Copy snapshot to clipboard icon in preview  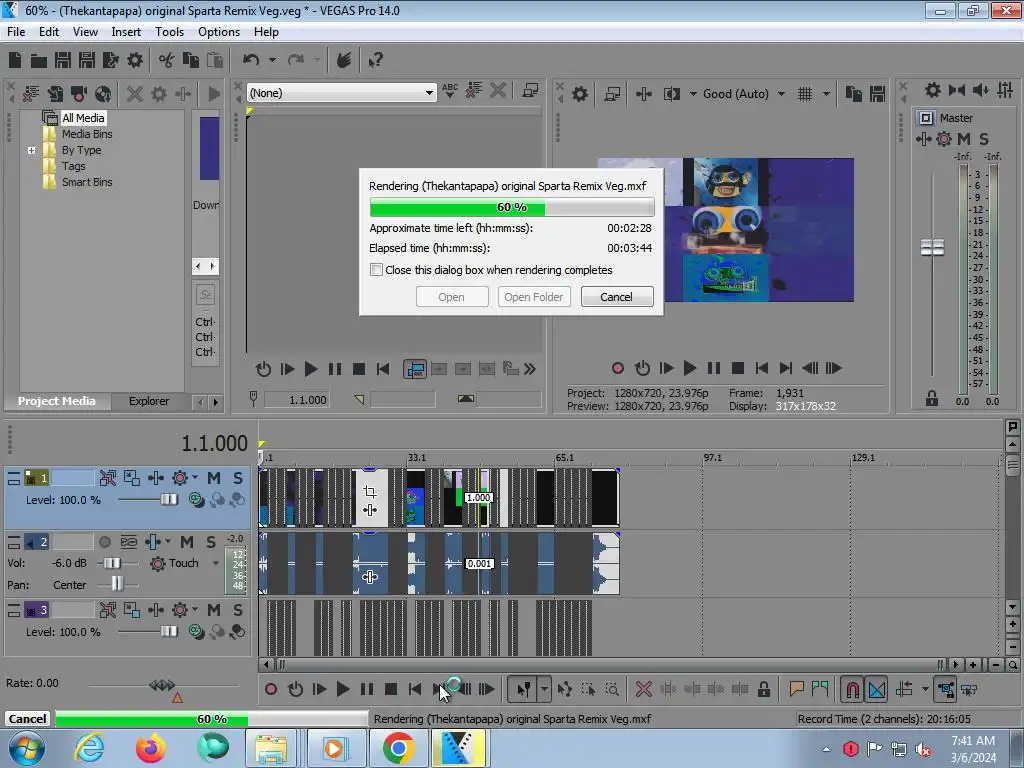pyautogui.click(x=854, y=94)
